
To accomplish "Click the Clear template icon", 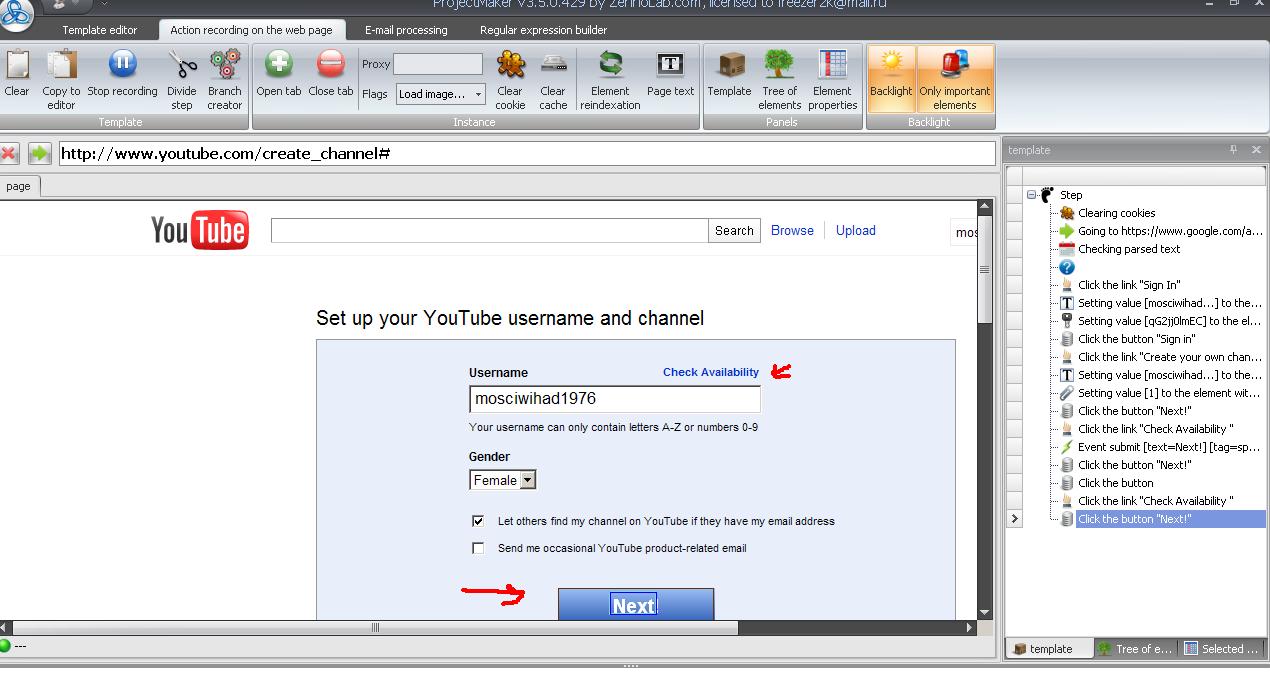I will (x=17, y=66).
